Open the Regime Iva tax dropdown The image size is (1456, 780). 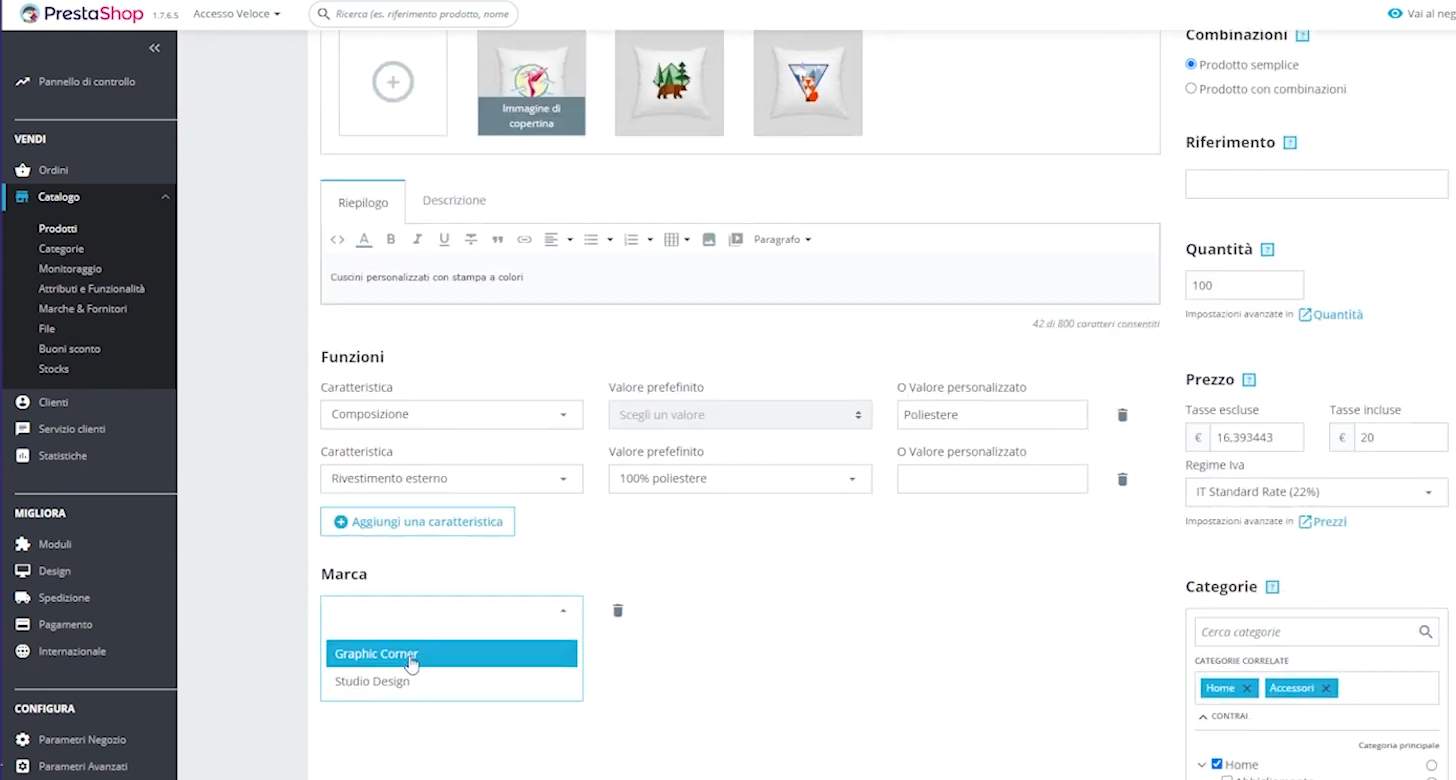[x=1315, y=492]
